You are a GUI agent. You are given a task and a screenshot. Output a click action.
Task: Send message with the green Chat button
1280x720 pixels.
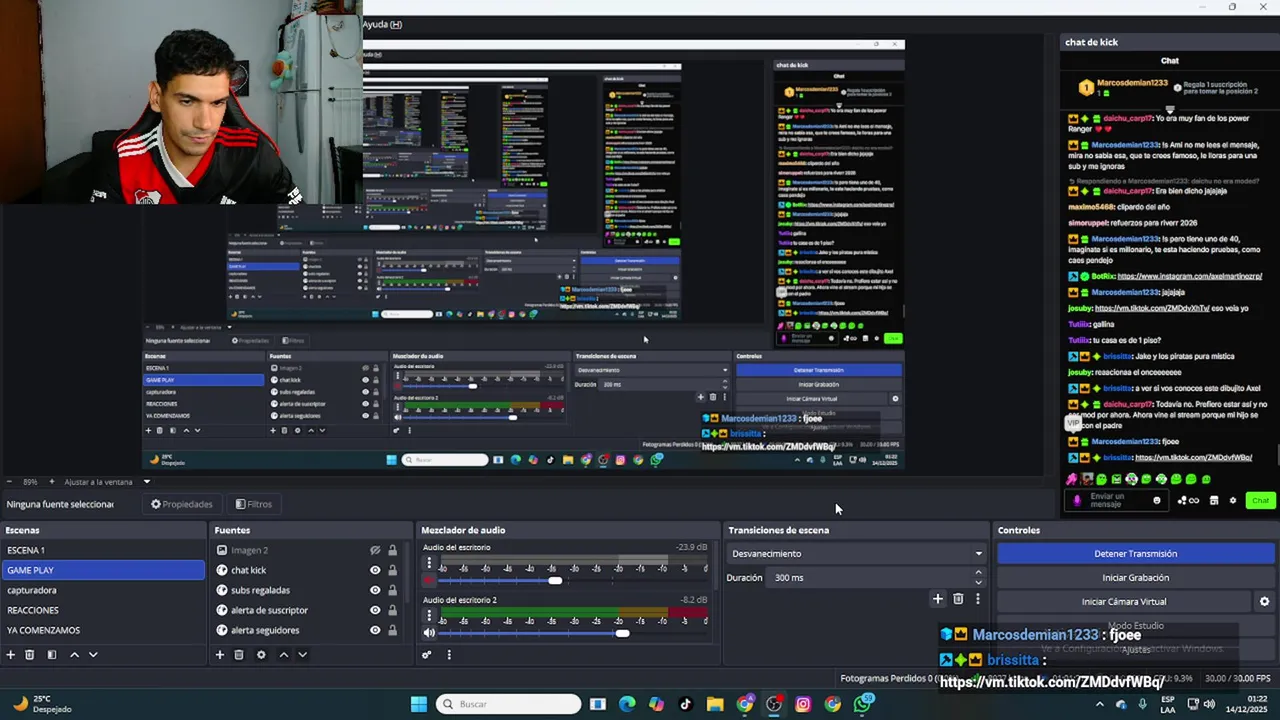click(x=1260, y=501)
